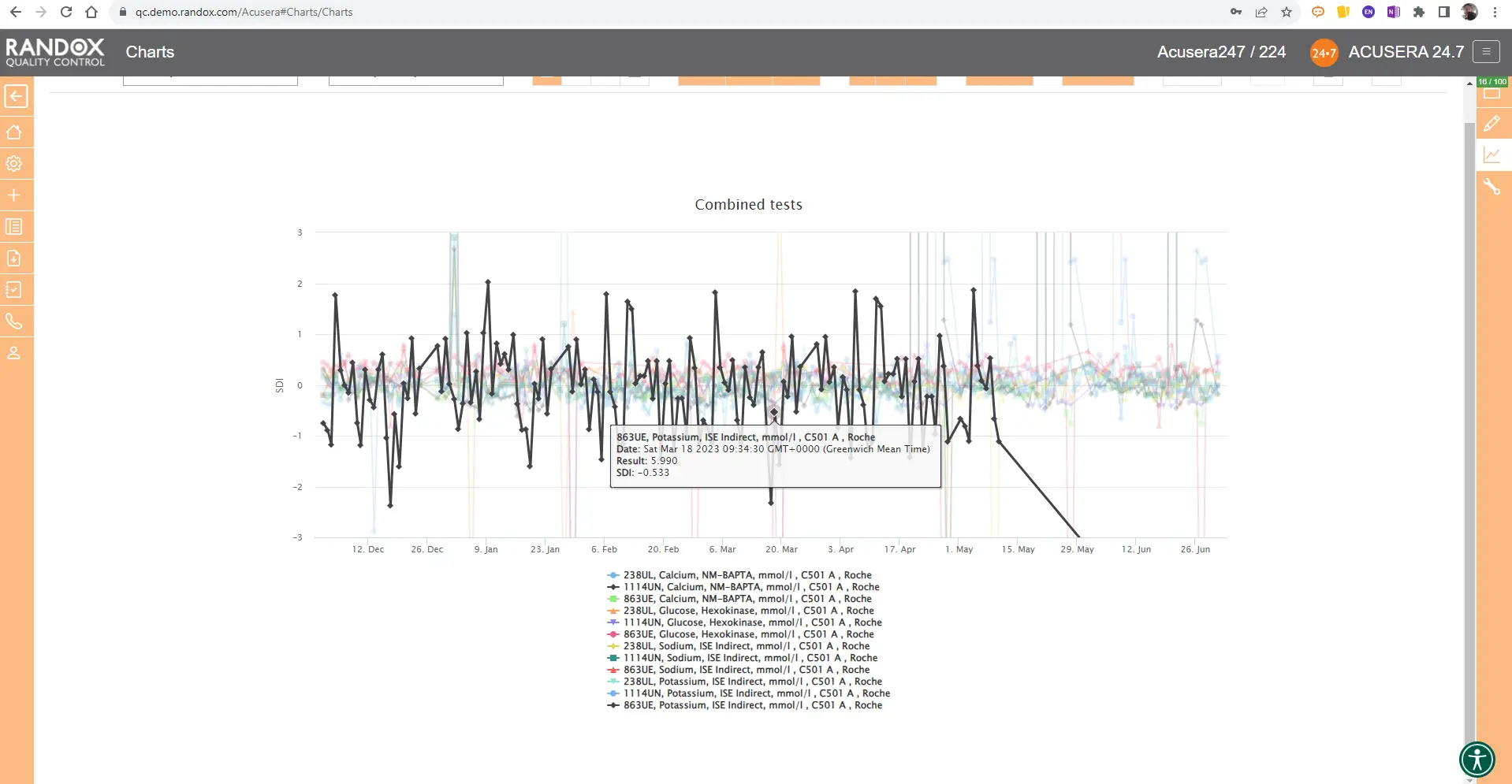The height and width of the screenshot is (784, 1512).
Task: Open settings gear in left sidebar
Action: (x=14, y=164)
